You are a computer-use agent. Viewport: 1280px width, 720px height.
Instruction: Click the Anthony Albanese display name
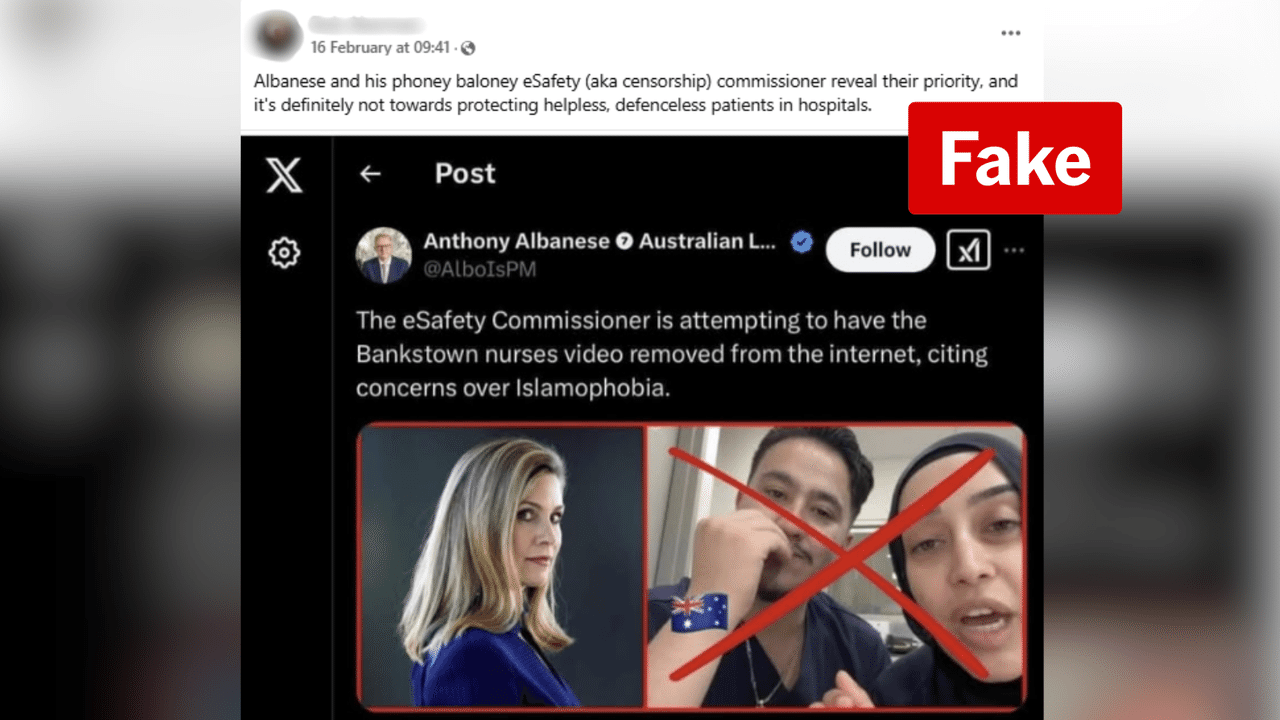click(x=516, y=241)
